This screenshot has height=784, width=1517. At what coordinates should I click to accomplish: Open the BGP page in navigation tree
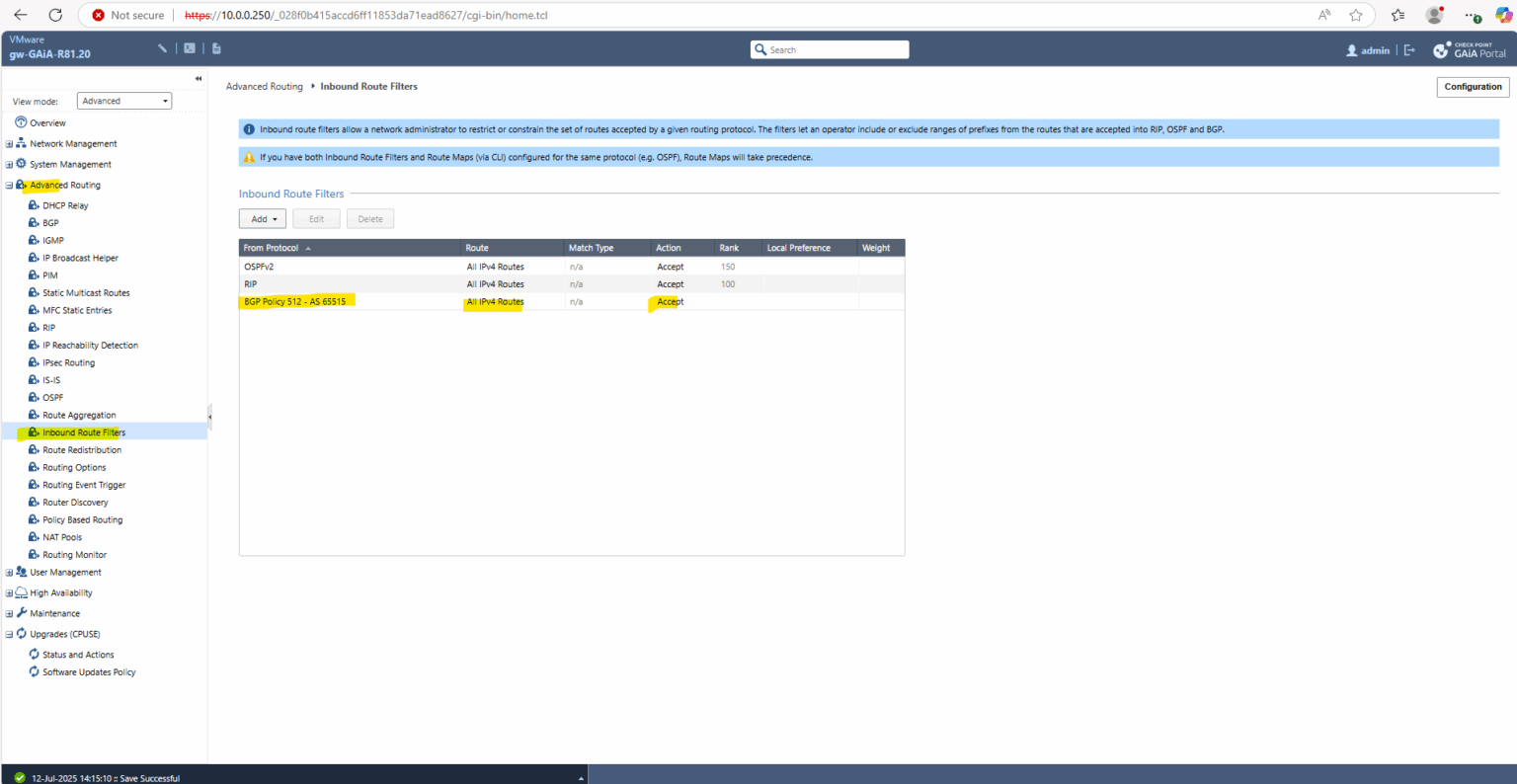(x=50, y=223)
